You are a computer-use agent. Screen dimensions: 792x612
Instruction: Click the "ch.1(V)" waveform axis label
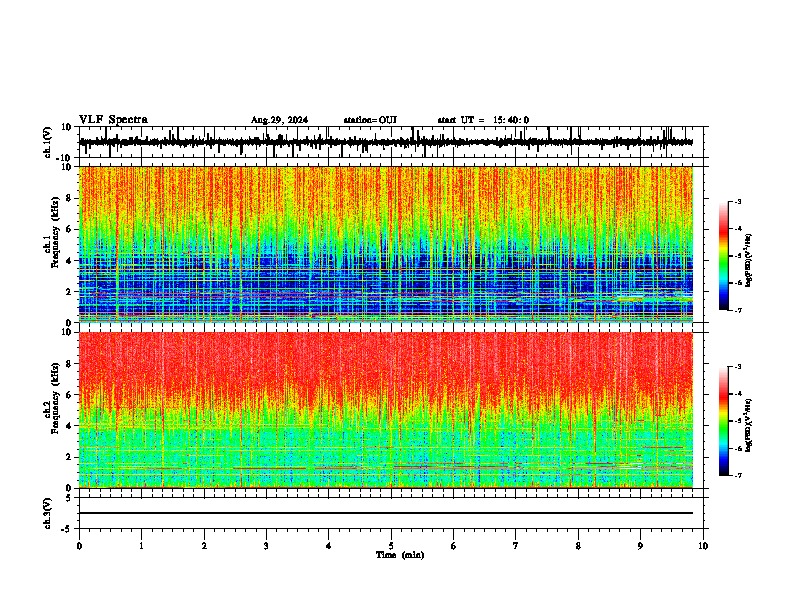tap(48, 142)
